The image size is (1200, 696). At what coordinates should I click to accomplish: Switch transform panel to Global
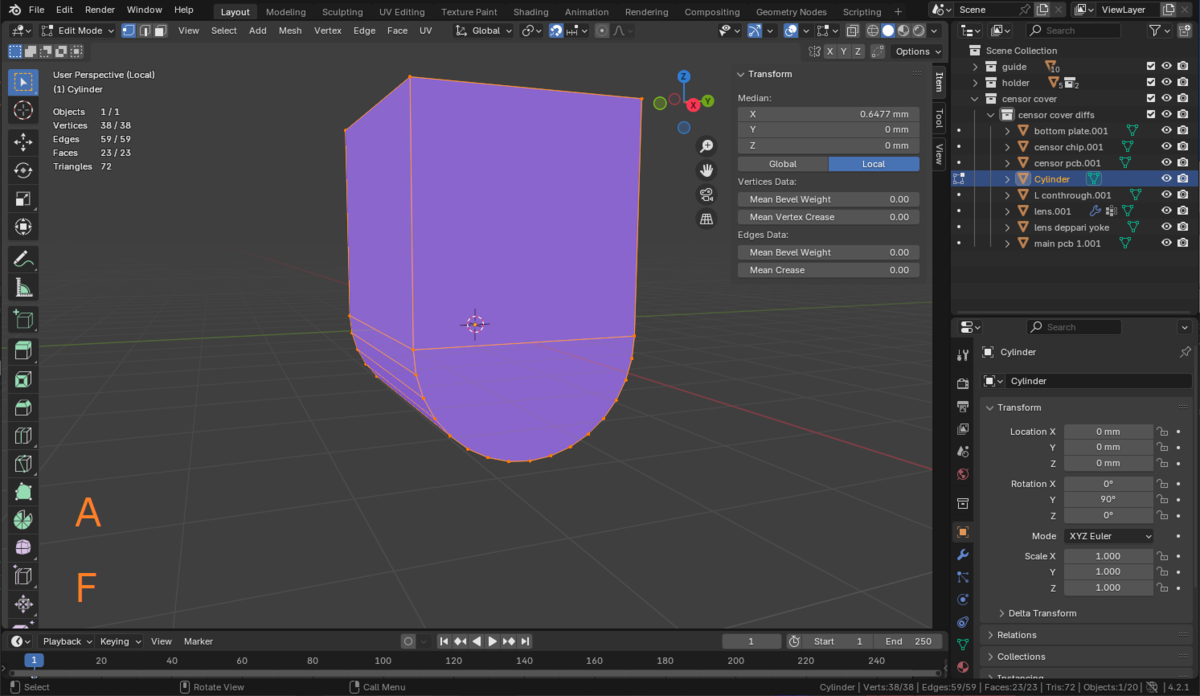click(783, 164)
